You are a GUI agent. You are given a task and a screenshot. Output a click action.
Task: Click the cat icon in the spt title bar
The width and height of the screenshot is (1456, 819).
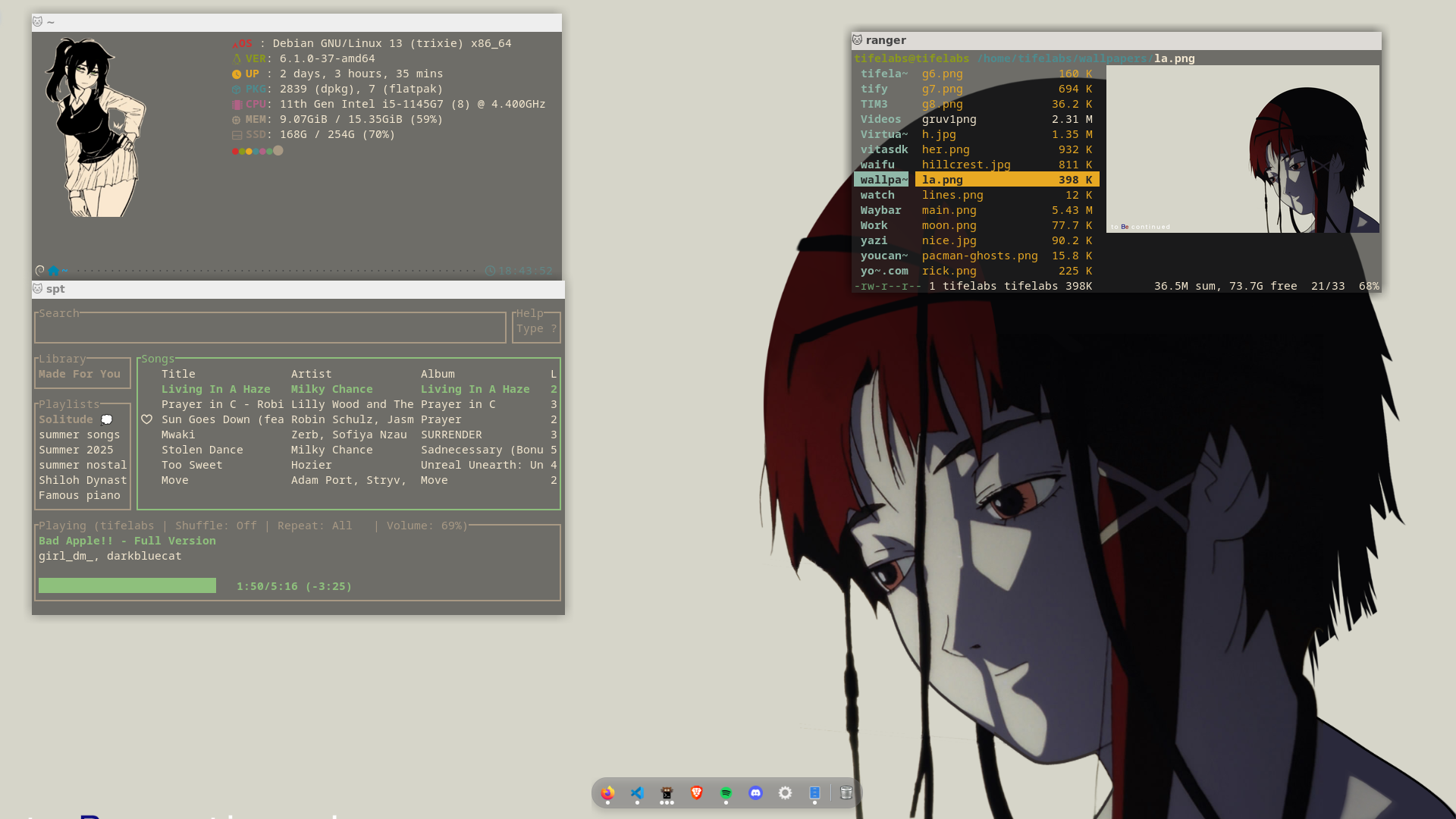(37, 288)
